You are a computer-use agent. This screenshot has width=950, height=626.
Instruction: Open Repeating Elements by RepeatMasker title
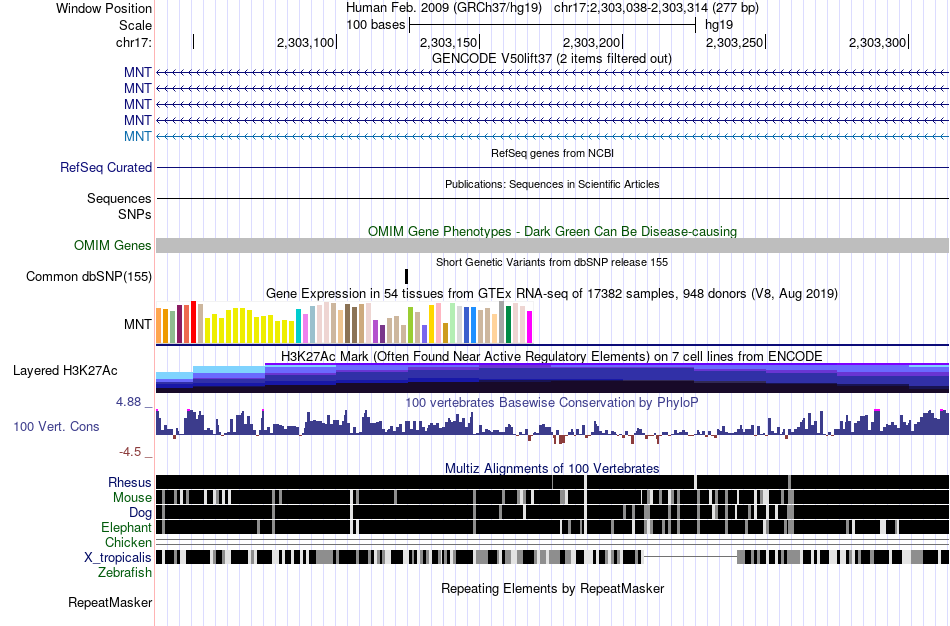552,588
